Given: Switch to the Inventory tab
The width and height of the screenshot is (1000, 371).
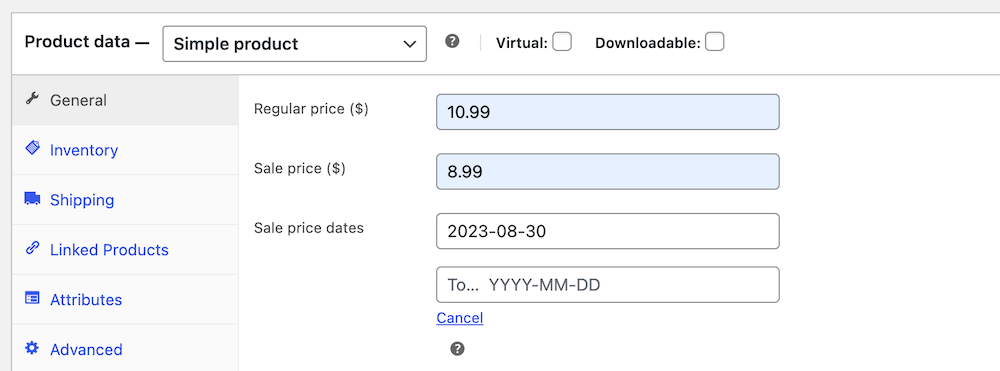Looking at the screenshot, I should (x=125, y=150).
